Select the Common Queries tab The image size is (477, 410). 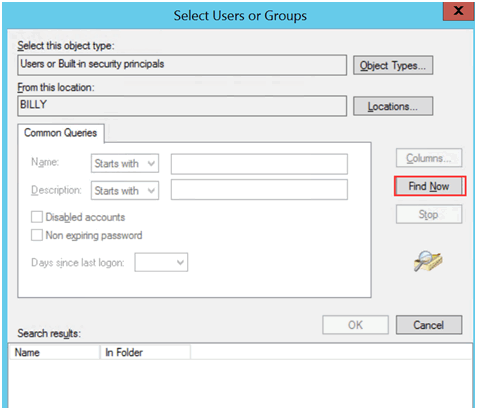point(61,133)
